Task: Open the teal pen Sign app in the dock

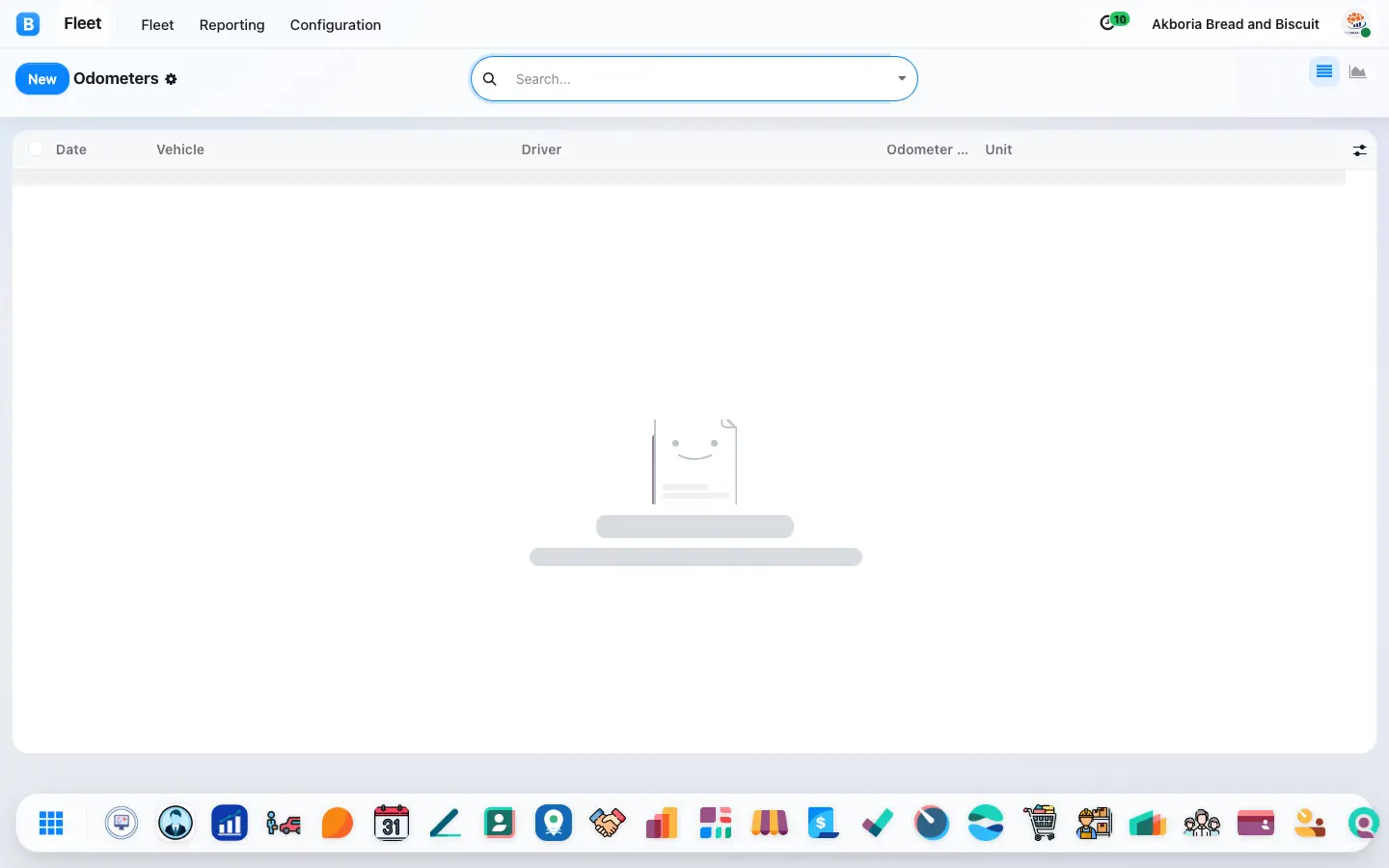Action: click(446, 823)
